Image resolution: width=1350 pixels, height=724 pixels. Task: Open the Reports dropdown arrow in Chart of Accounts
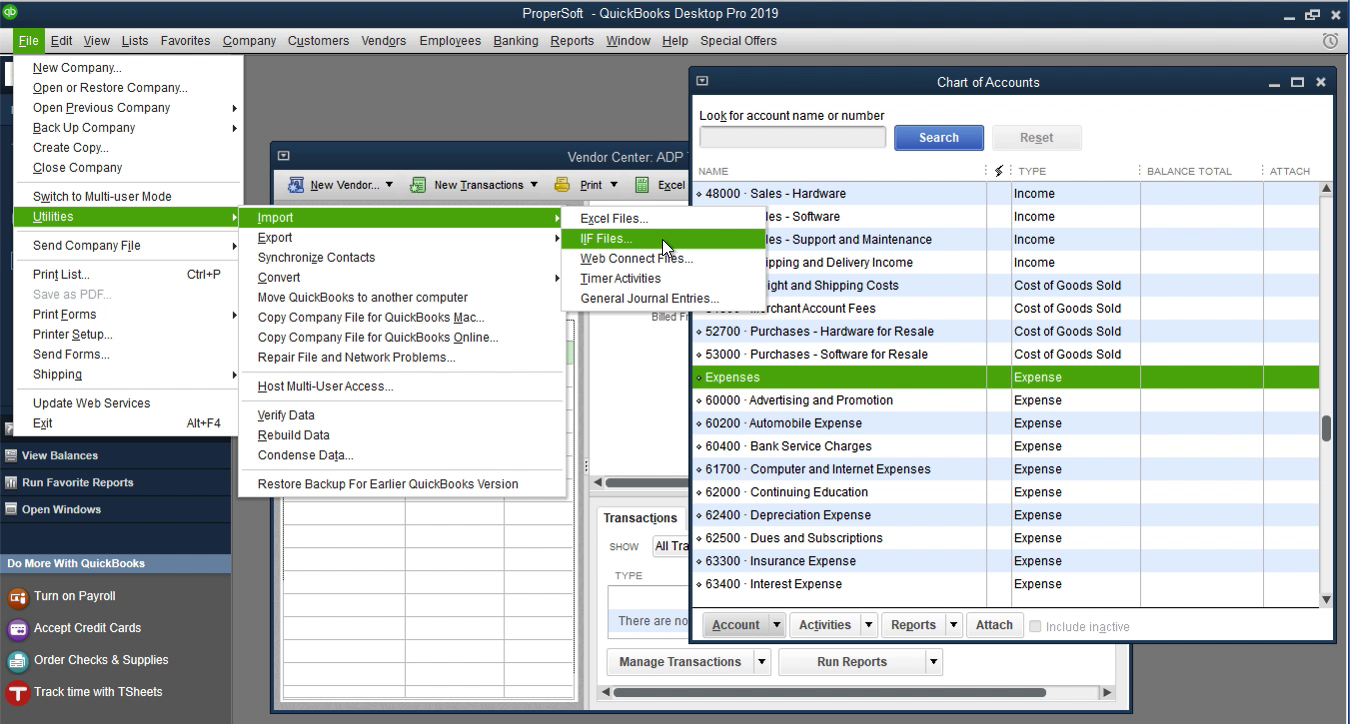(954, 625)
